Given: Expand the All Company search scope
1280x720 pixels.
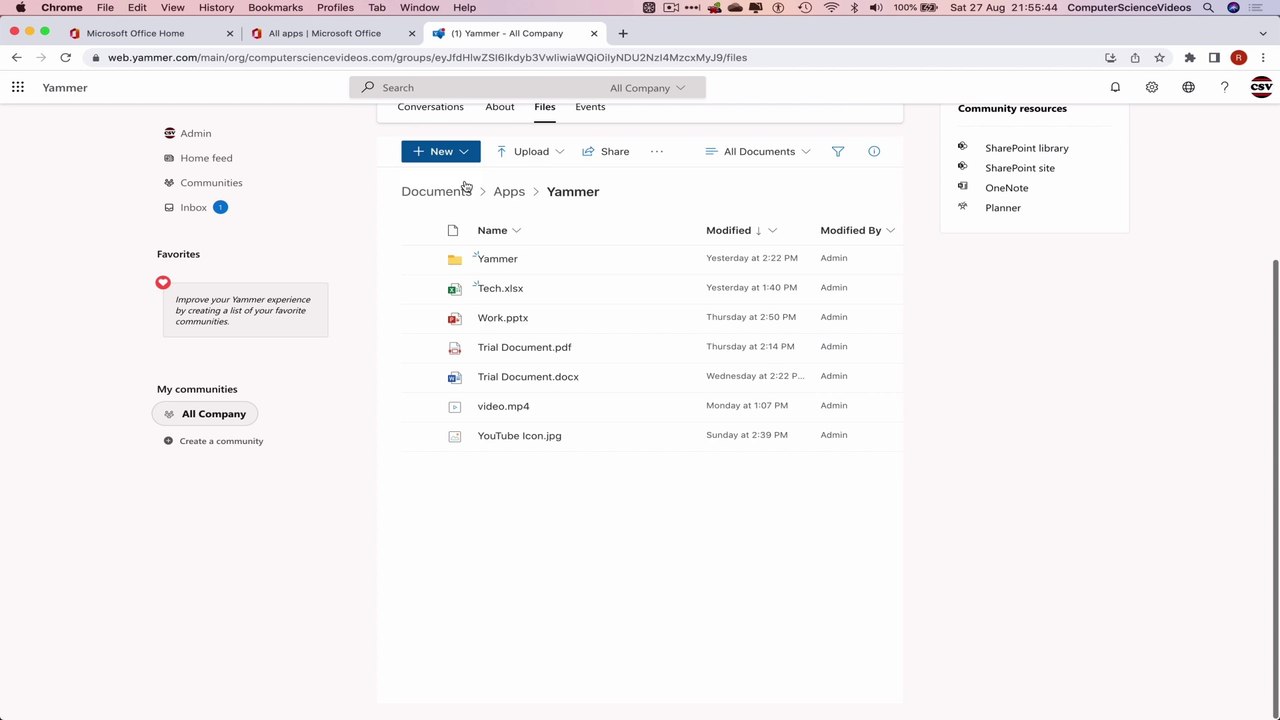Looking at the screenshot, I should coord(648,88).
